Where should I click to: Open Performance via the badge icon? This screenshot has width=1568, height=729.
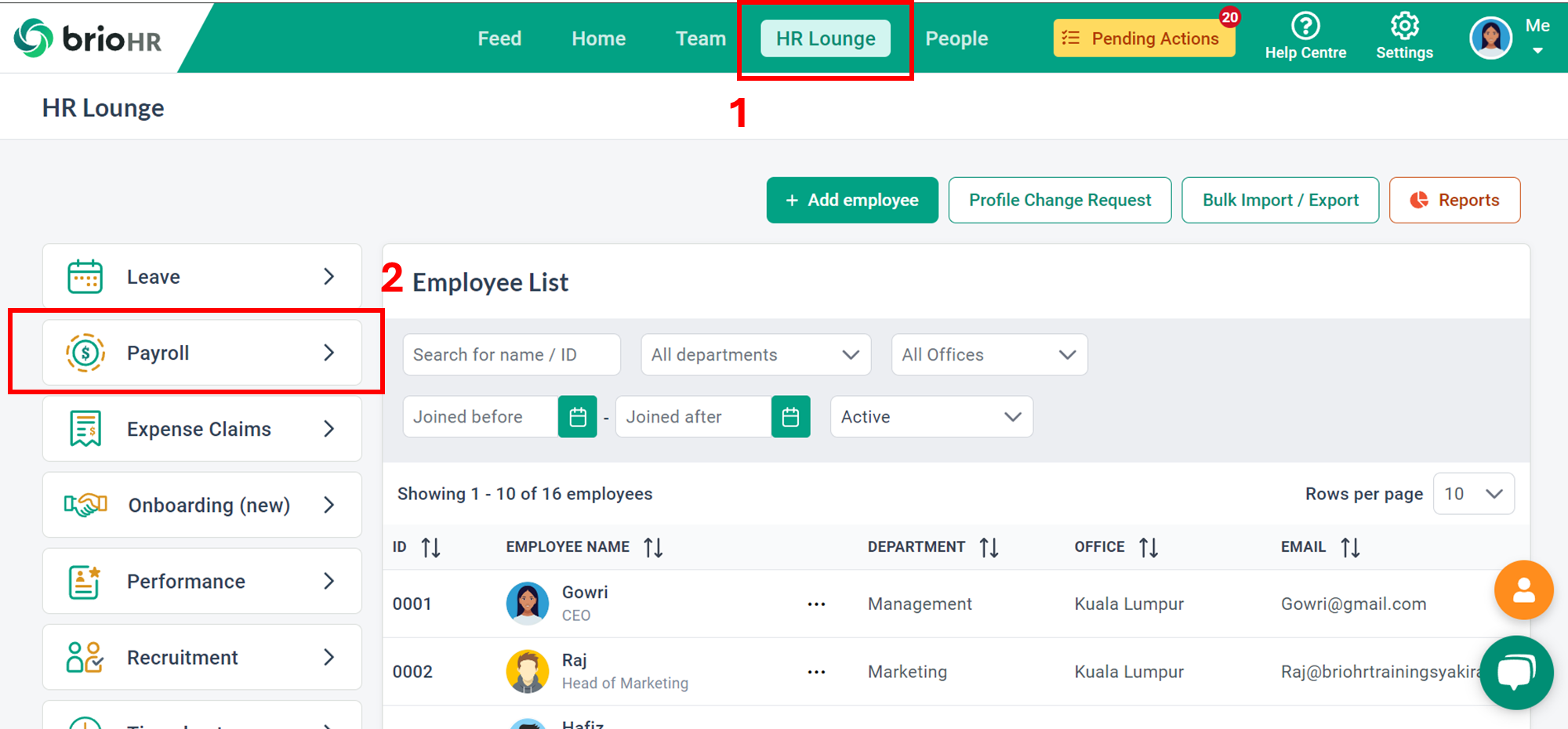tap(85, 581)
